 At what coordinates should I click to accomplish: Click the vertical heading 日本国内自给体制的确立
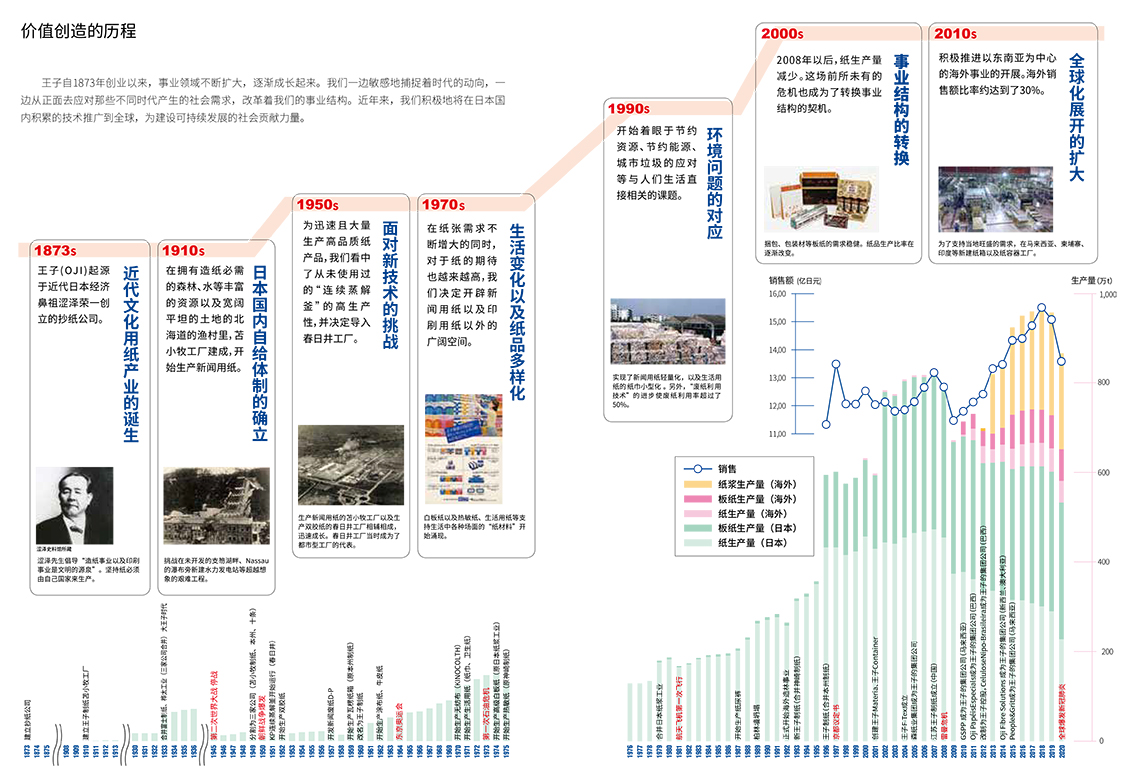(260, 353)
